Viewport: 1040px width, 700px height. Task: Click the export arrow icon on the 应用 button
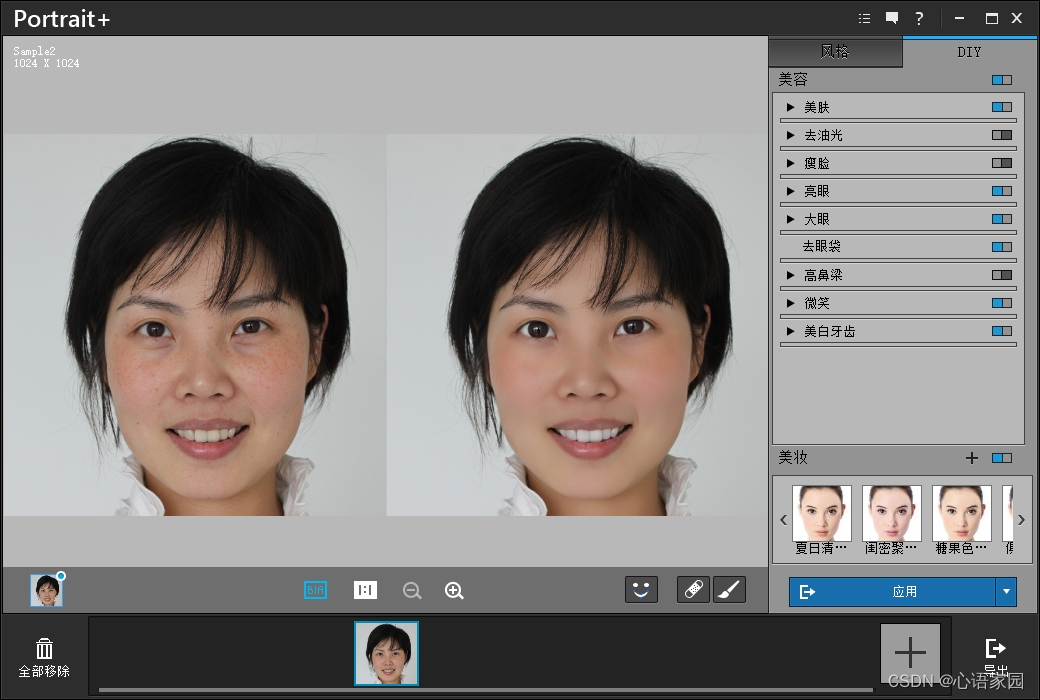click(x=807, y=592)
